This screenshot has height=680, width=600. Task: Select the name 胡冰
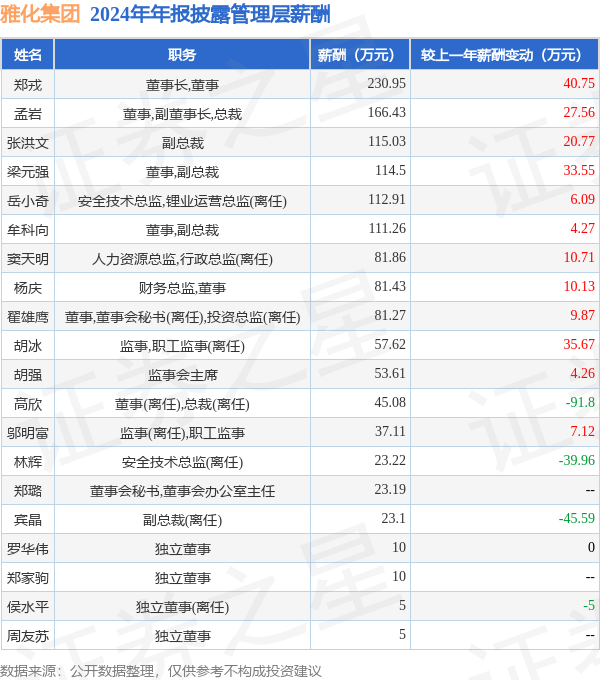28,346
